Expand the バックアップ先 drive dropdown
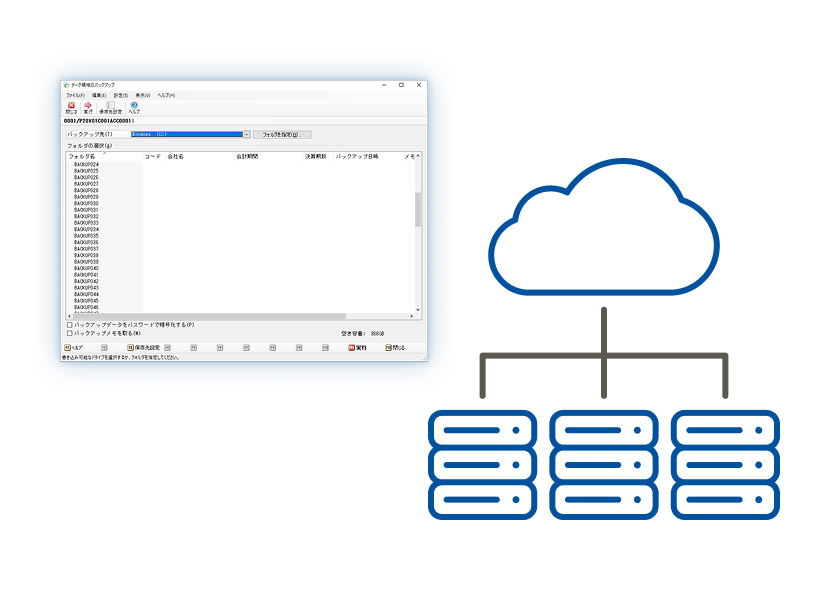Screen dimensions: 840x600 [x=246, y=134]
